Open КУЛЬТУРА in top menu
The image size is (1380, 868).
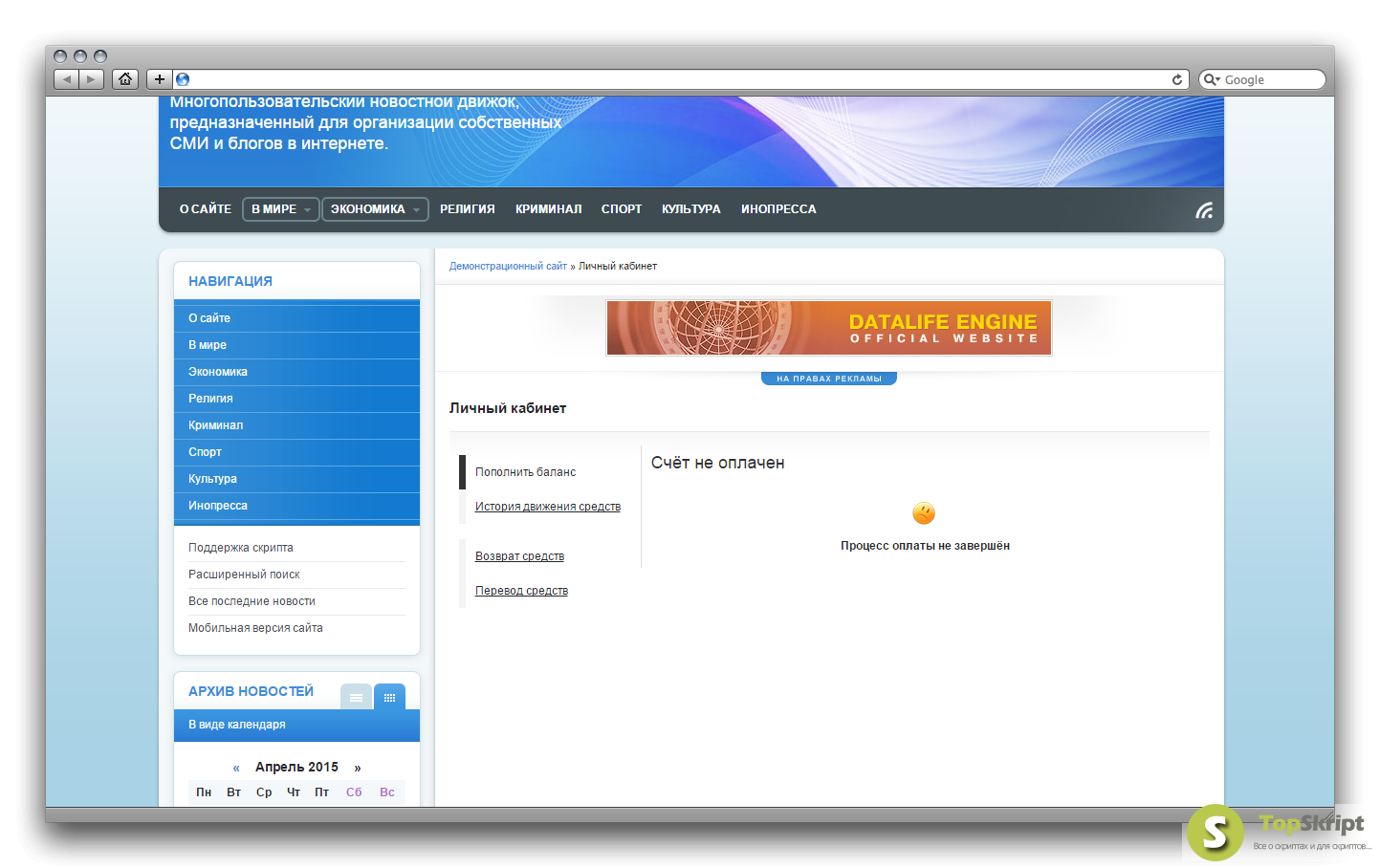point(691,209)
